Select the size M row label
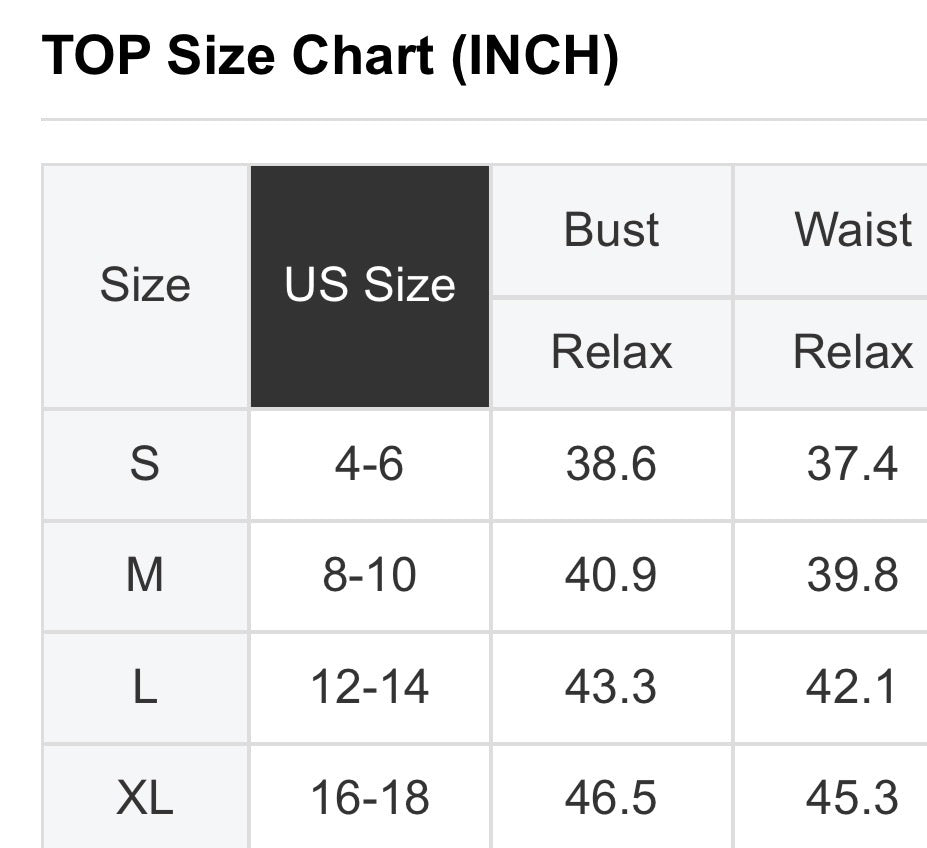Screen dimensions: 927x848 point(145,576)
